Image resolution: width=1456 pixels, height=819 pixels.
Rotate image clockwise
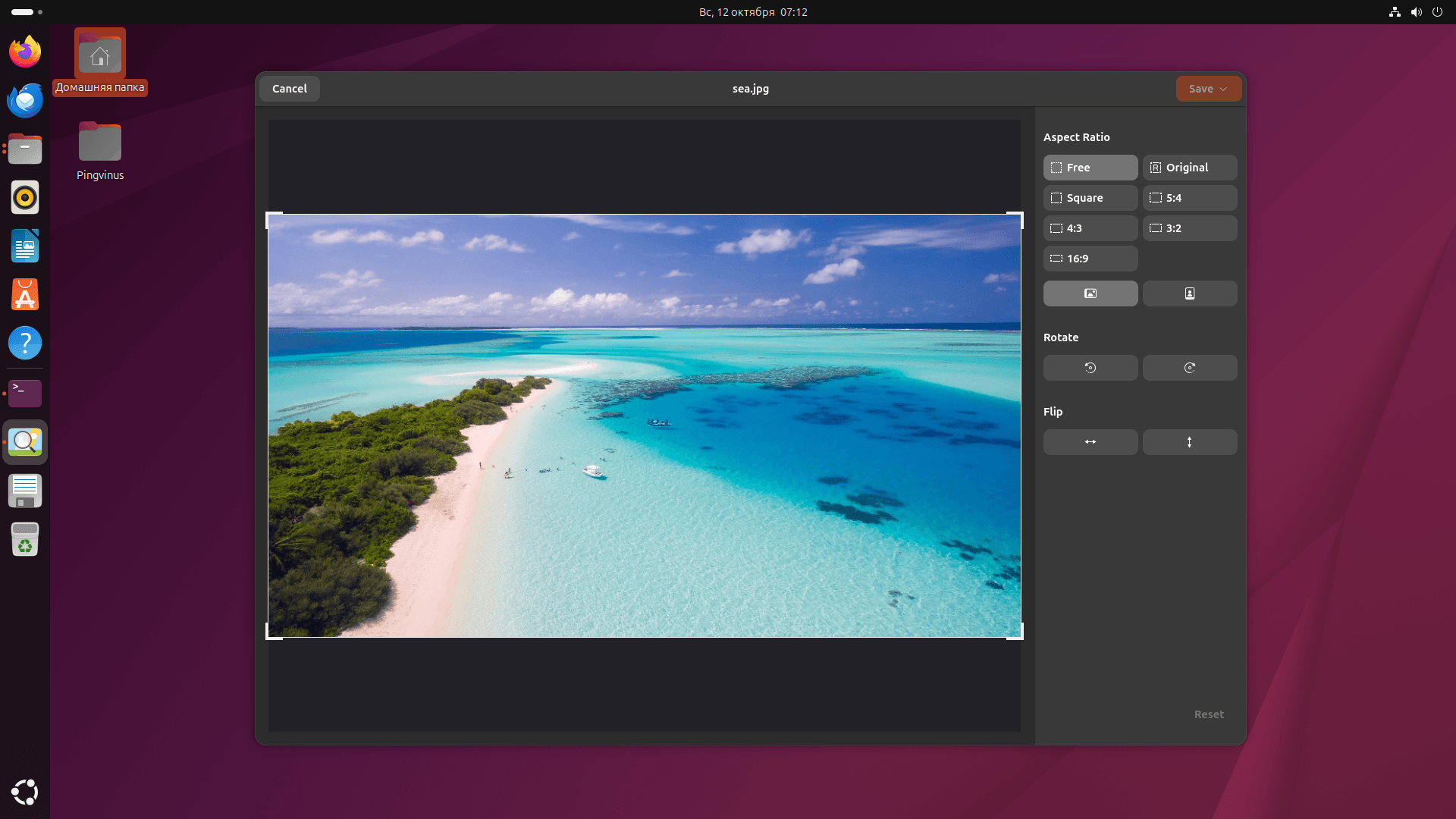pyautogui.click(x=1189, y=368)
